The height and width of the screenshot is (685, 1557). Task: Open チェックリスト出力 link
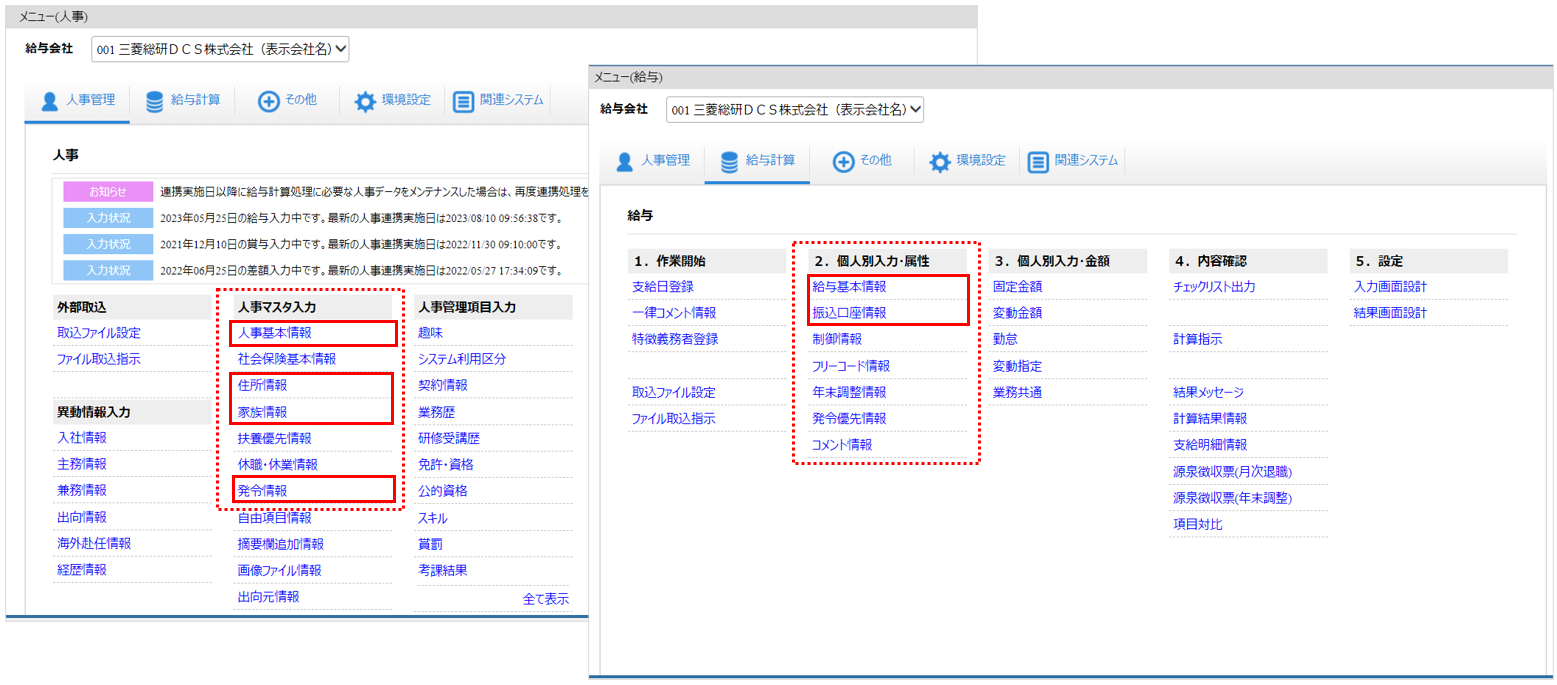pyautogui.click(x=1214, y=287)
